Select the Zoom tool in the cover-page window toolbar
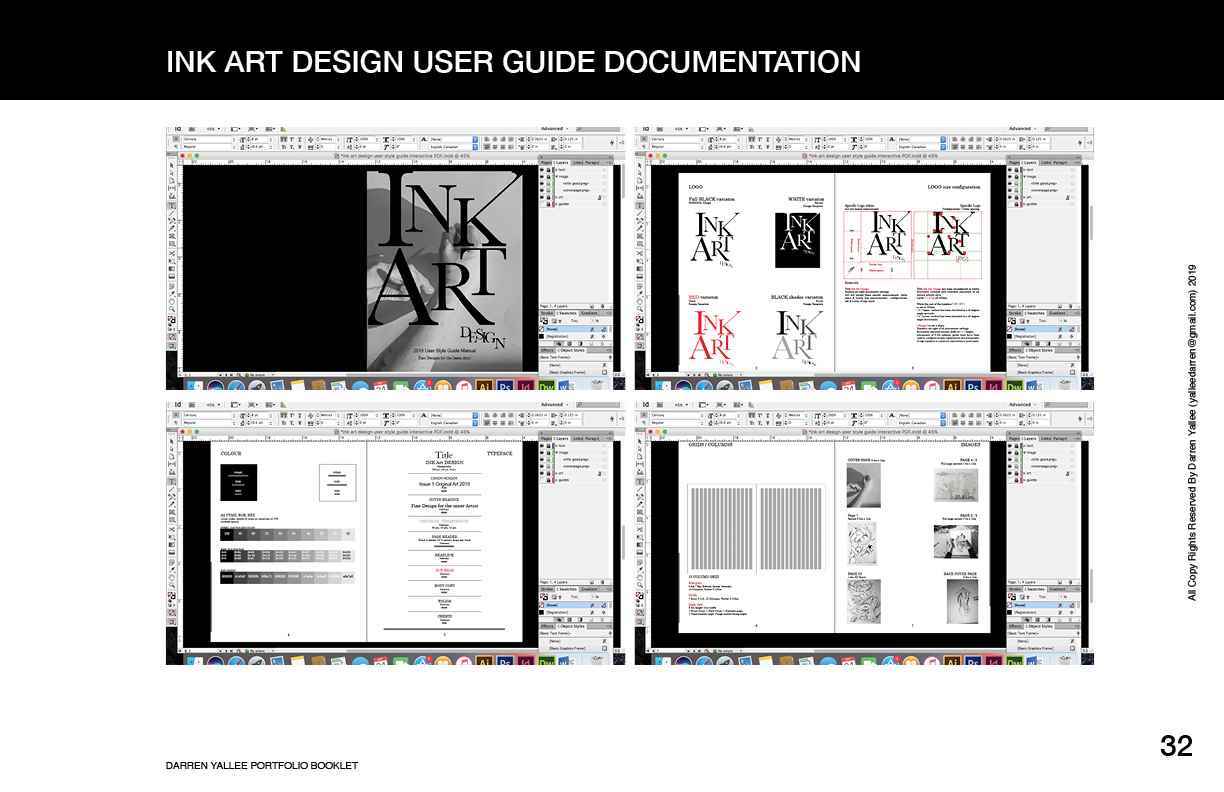The height and width of the screenshot is (792, 1224). click(172, 309)
